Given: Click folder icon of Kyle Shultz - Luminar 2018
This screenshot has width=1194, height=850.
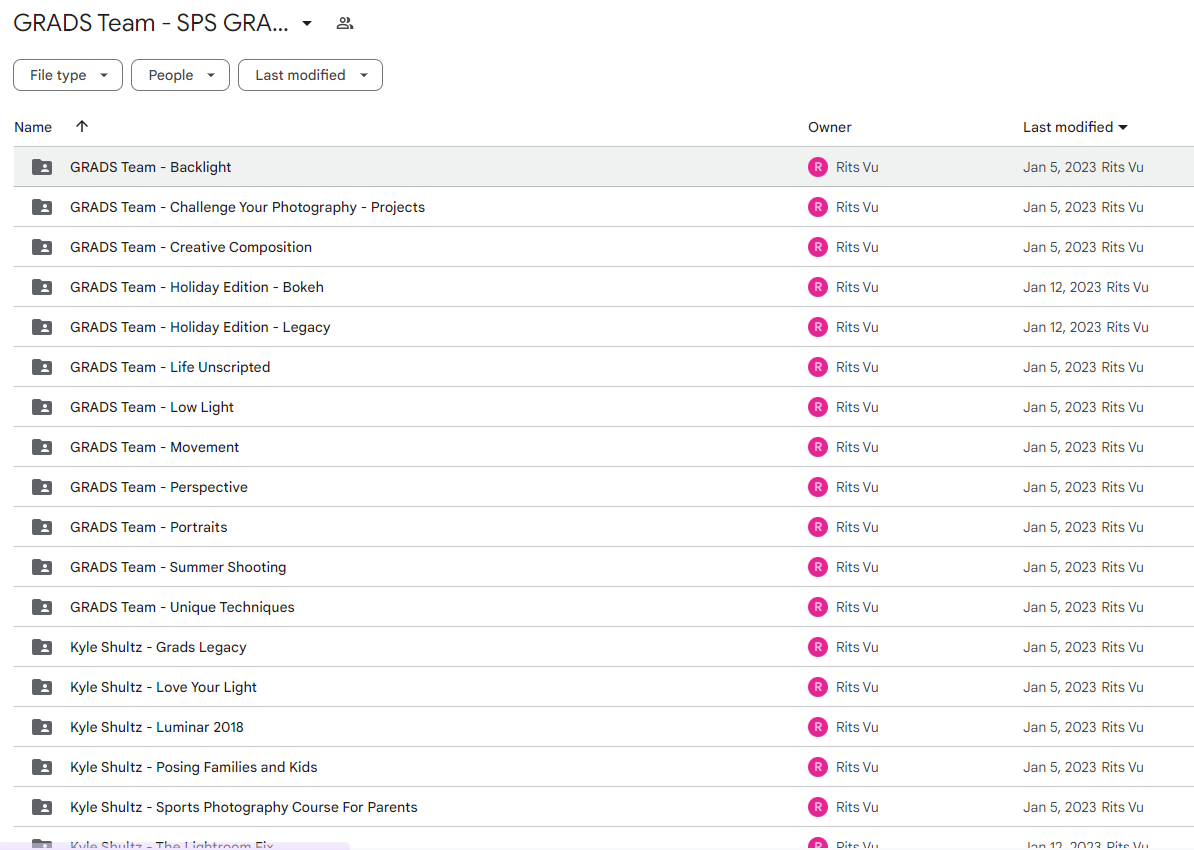Looking at the screenshot, I should tap(42, 727).
